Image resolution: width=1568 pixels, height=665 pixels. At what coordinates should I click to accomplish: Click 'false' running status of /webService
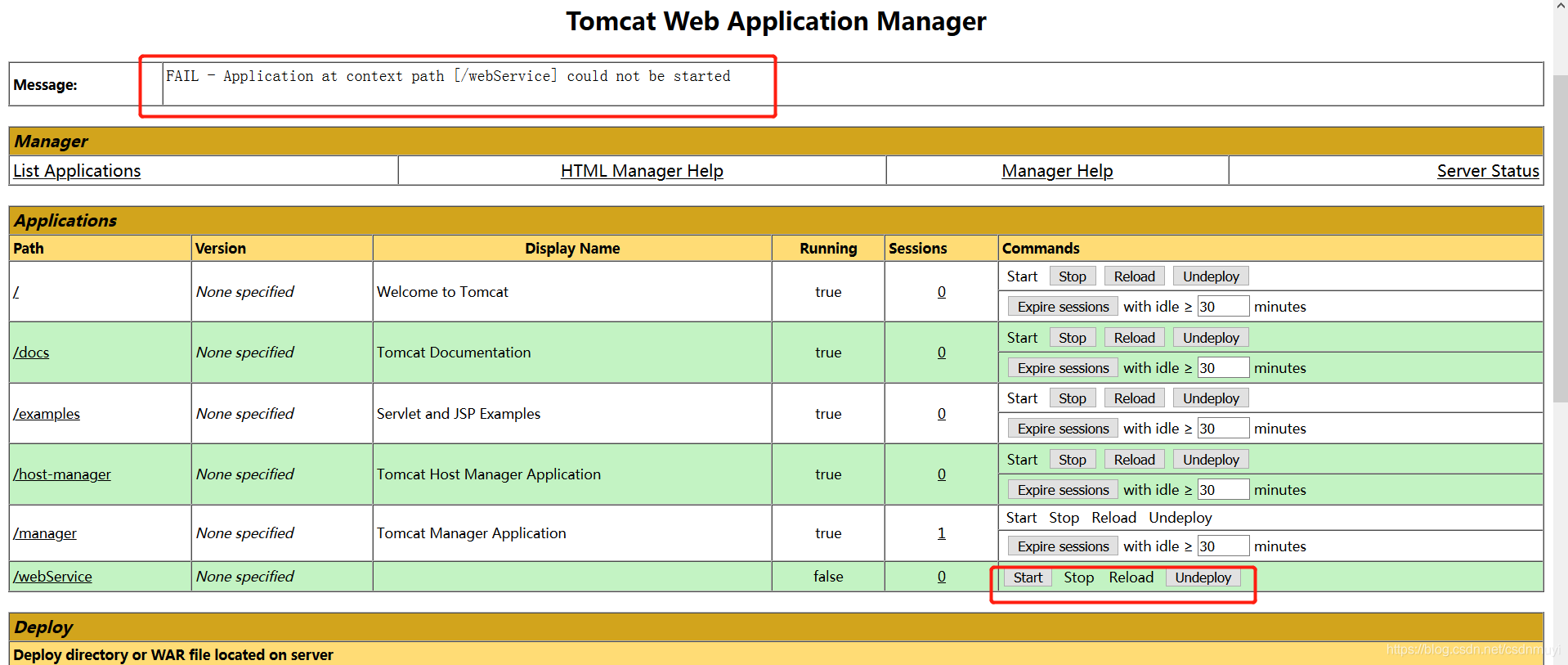828,577
